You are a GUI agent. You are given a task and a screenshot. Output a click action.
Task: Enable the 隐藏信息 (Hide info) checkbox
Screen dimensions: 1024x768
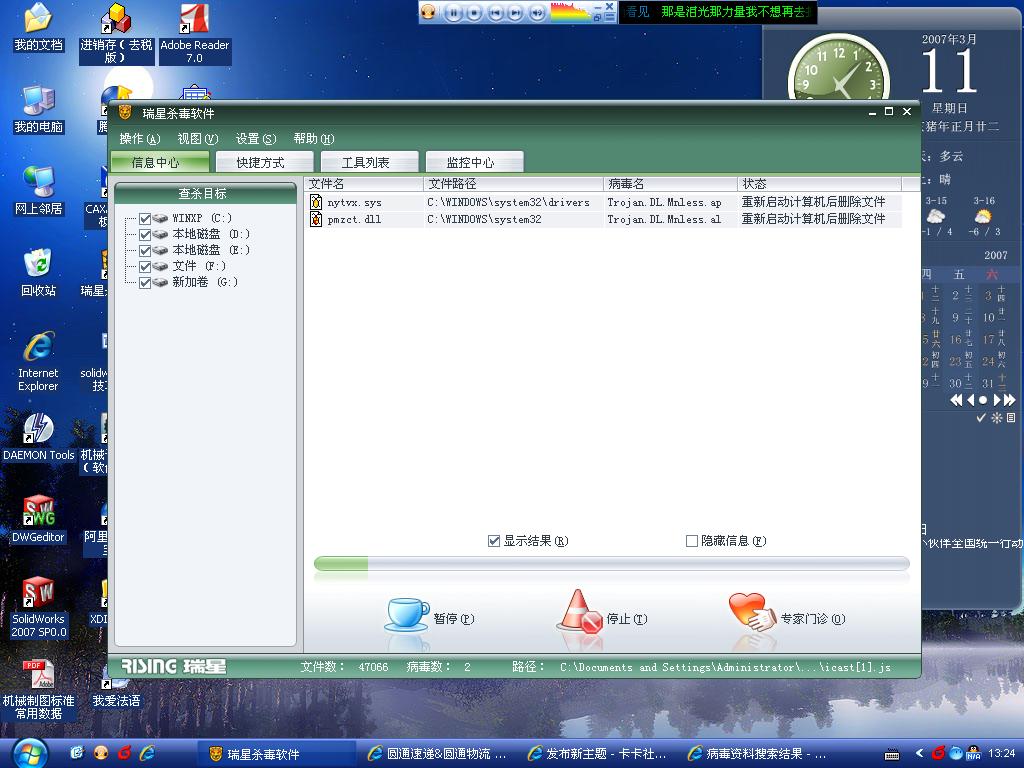[692, 541]
